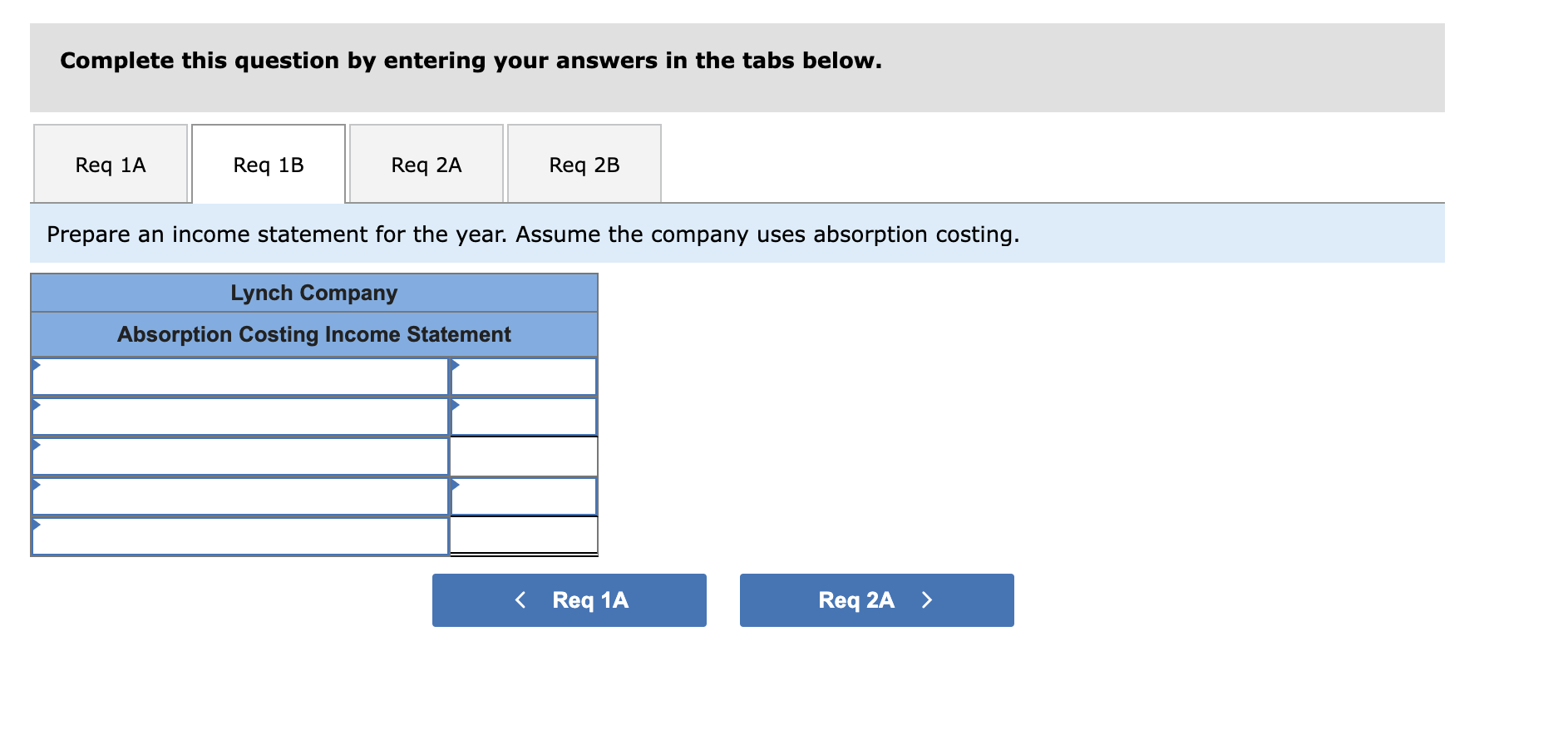This screenshot has width=1568, height=730.
Task: Open dropdown in the last label row
Action: [37, 525]
